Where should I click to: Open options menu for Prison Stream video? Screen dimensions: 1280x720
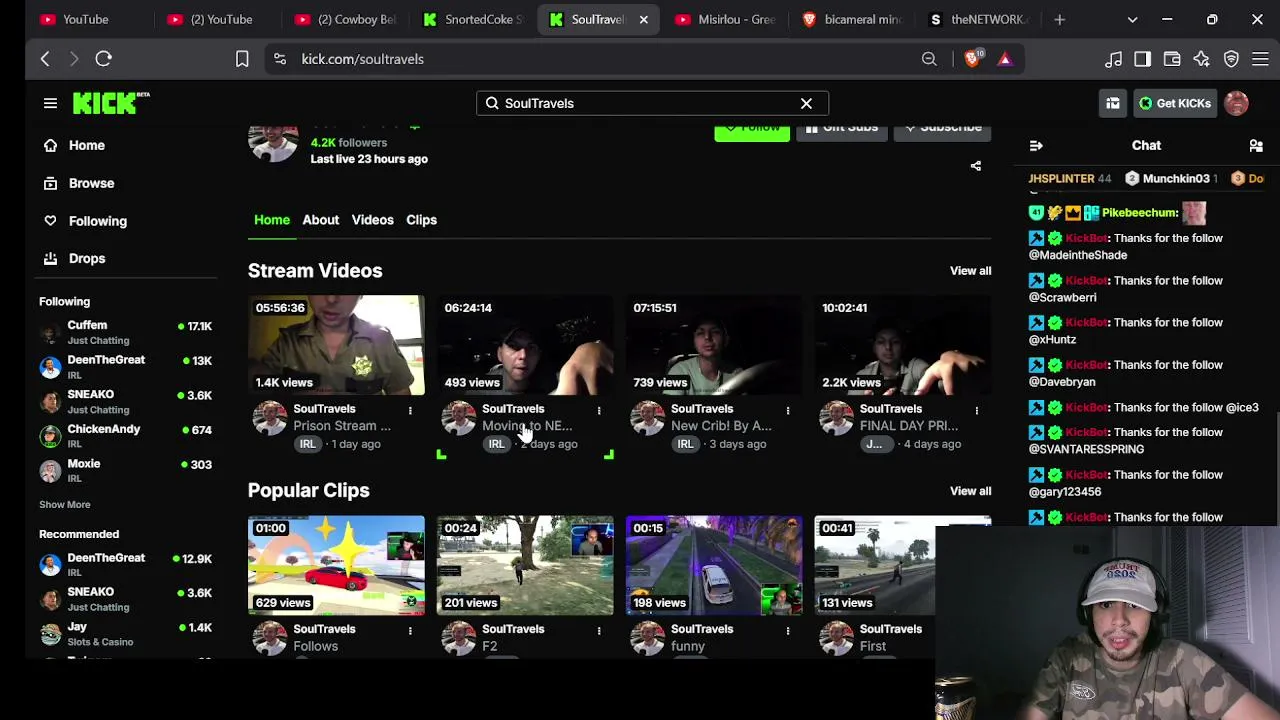[410, 410]
